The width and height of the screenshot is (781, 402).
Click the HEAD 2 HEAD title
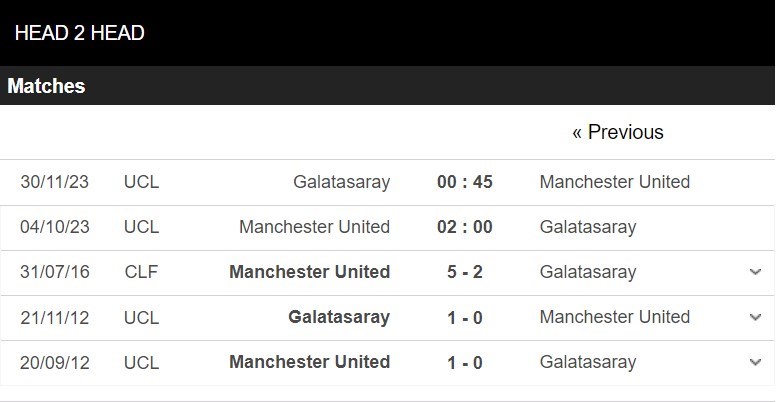[80, 33]
